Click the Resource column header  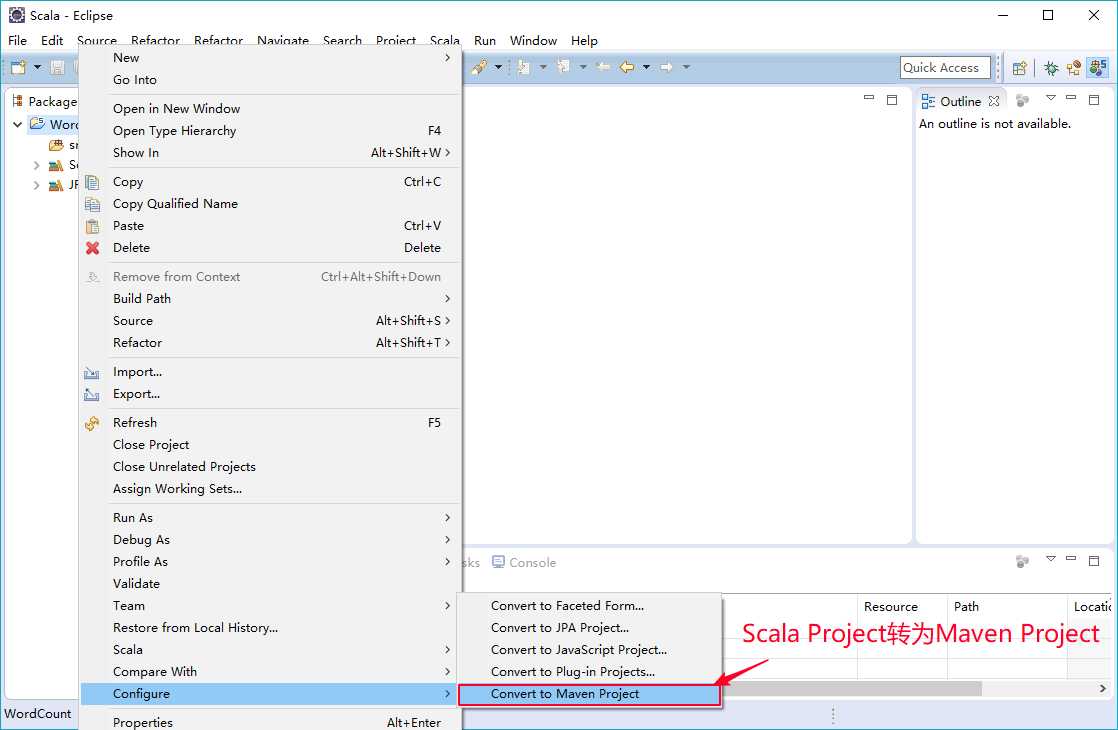pos(902,607)
